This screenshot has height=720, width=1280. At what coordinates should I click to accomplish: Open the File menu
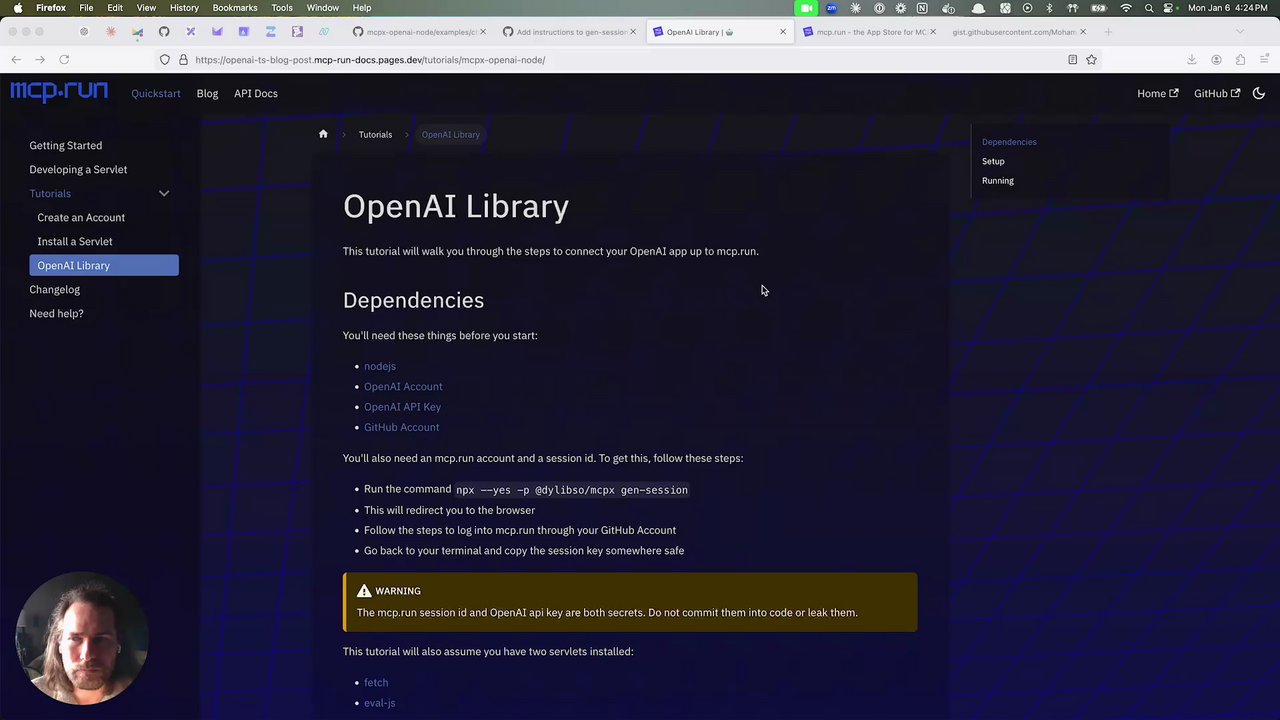click(86, 8)
